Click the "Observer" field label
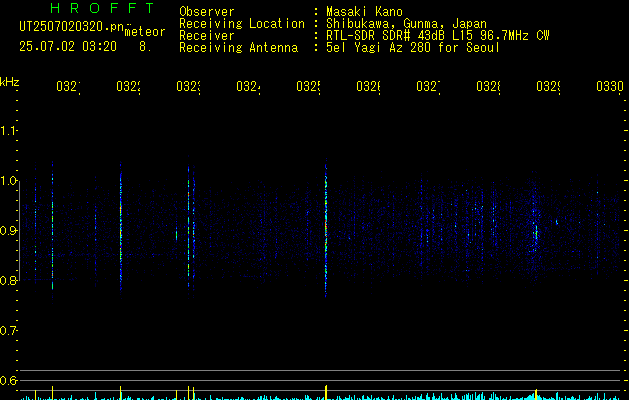The width and height of the screenshot is (629, 400). pyautogui.click(x=207, y=12)
